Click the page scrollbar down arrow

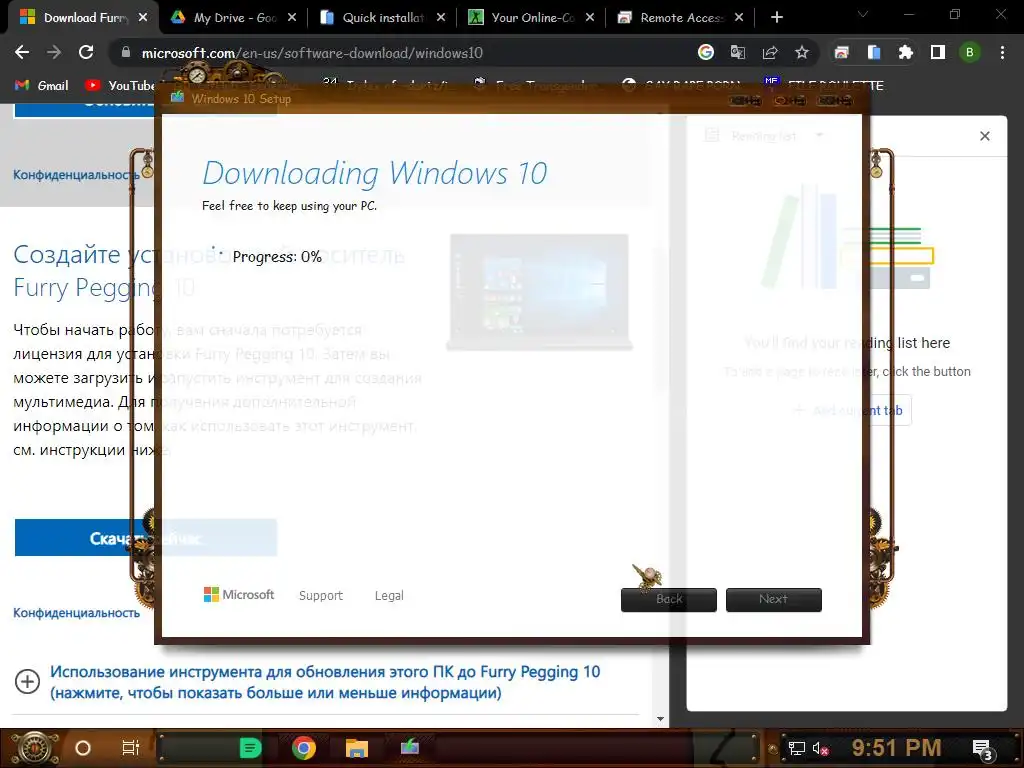[660, 719]
